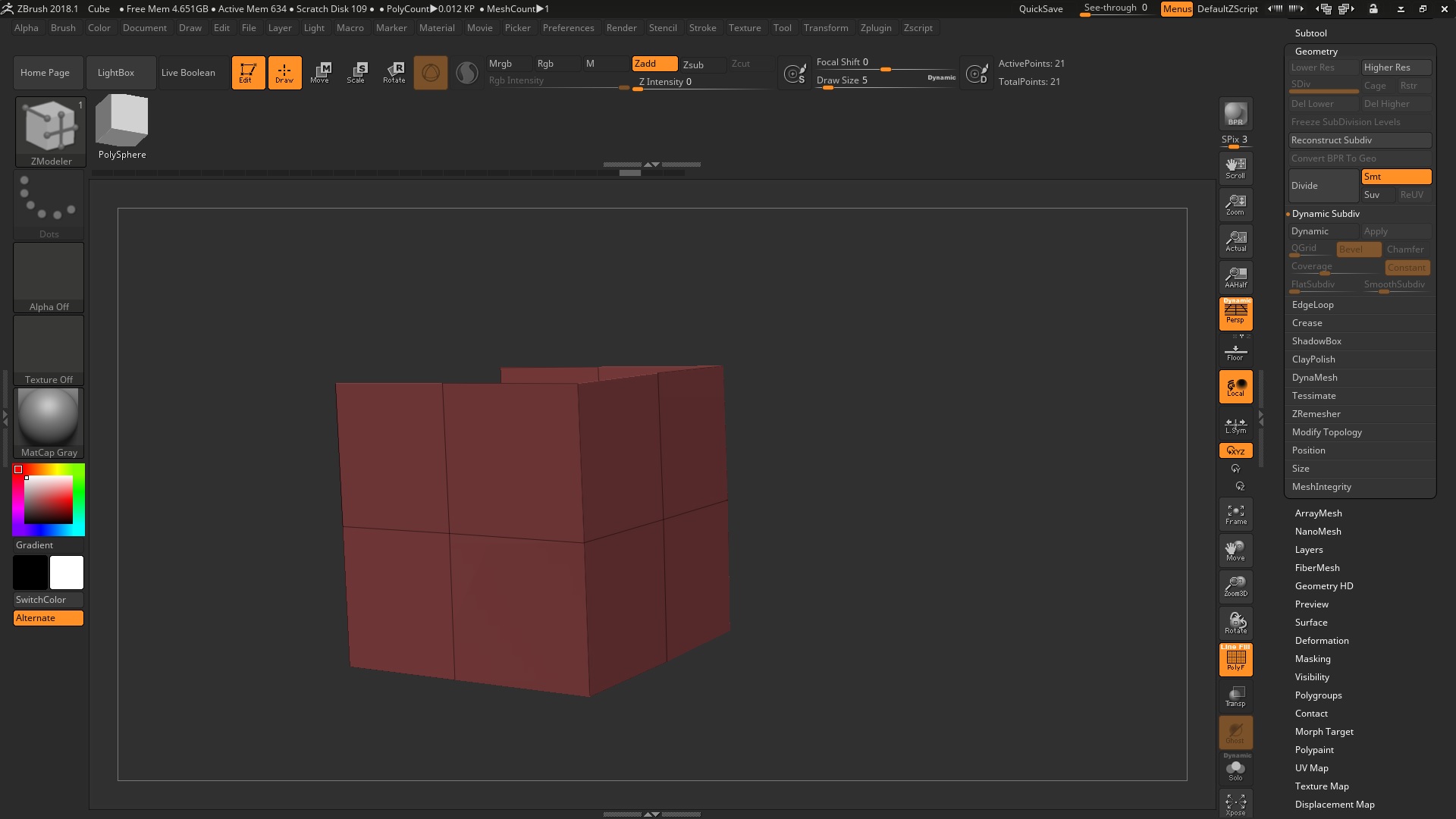Toggle PolyF polyframe display
This screenshot has height=819, width=1456.
point(1236,660)
